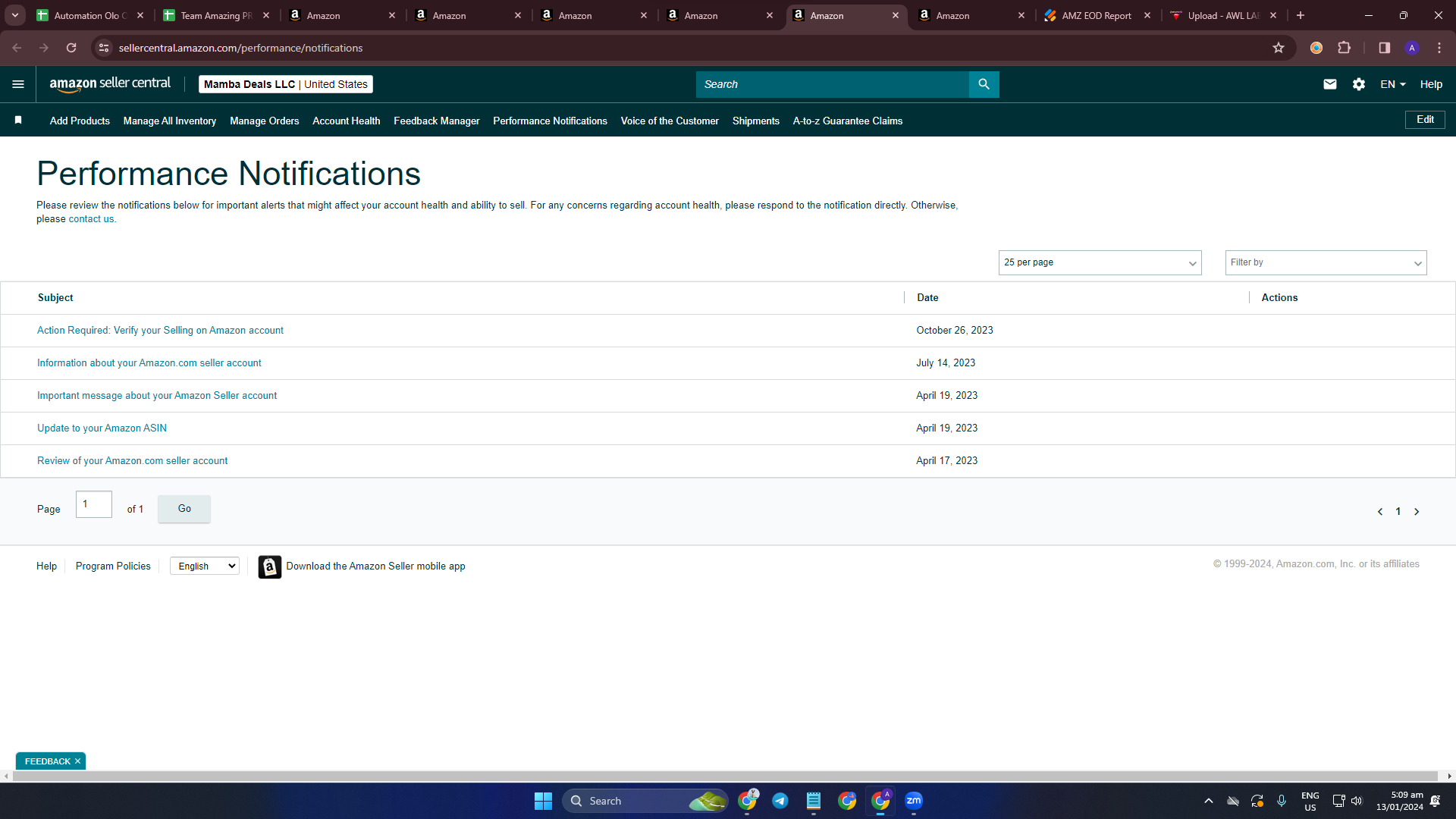Click the Windows taskbar Search box

click(645, 801)
